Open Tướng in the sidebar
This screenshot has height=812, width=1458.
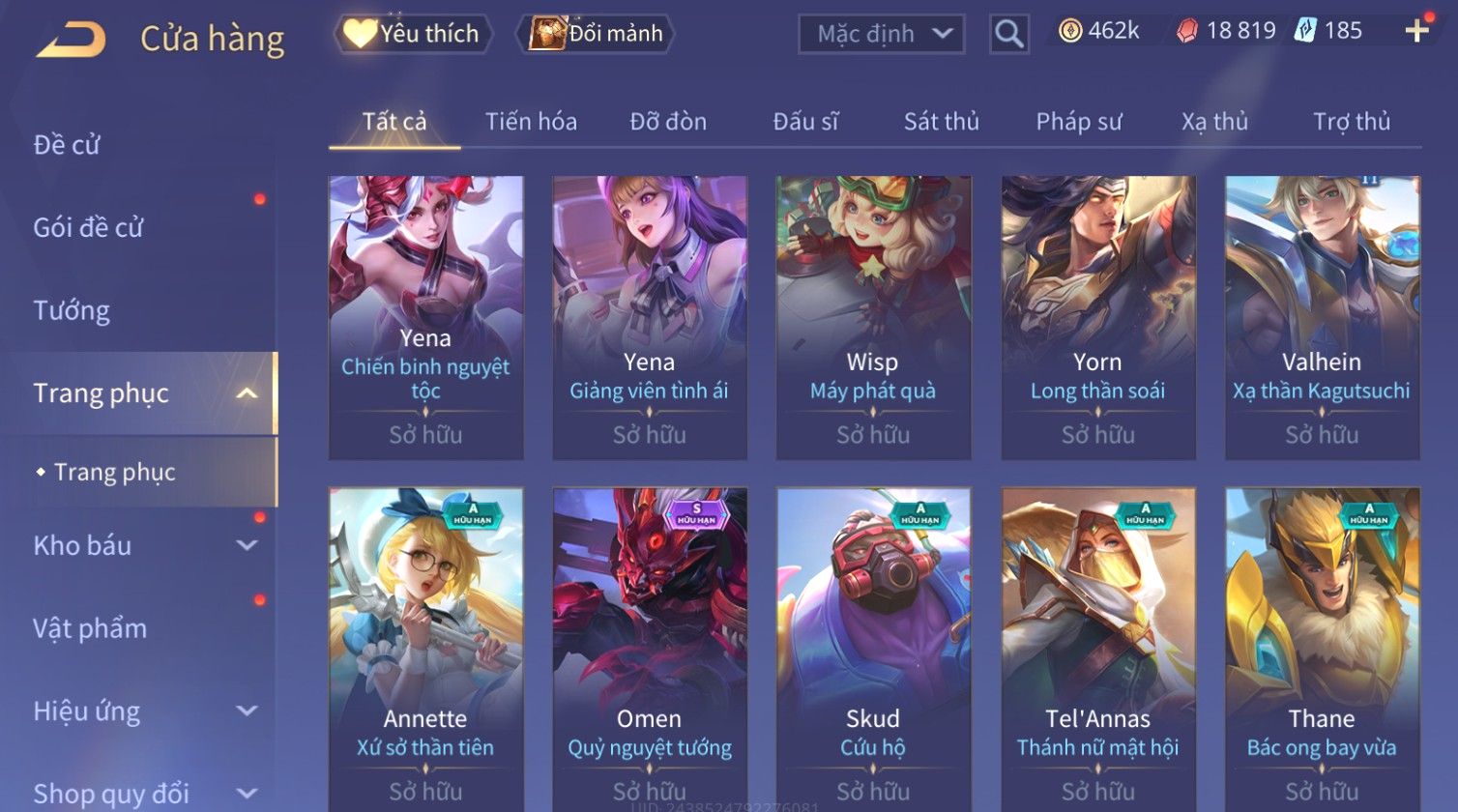72,310
